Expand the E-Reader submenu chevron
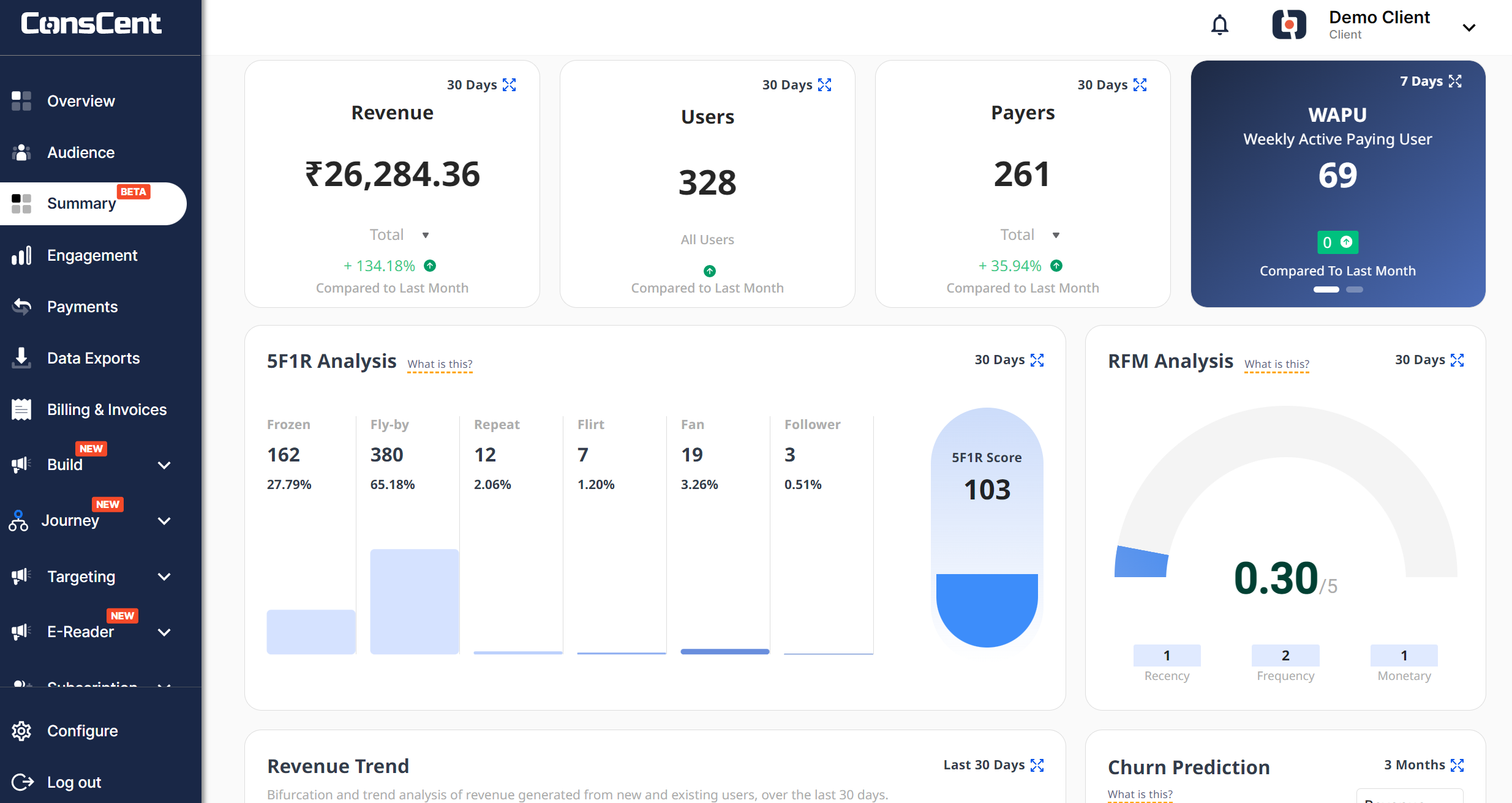The height and width of the screenshot is (803, 1512). pos(164,632)
